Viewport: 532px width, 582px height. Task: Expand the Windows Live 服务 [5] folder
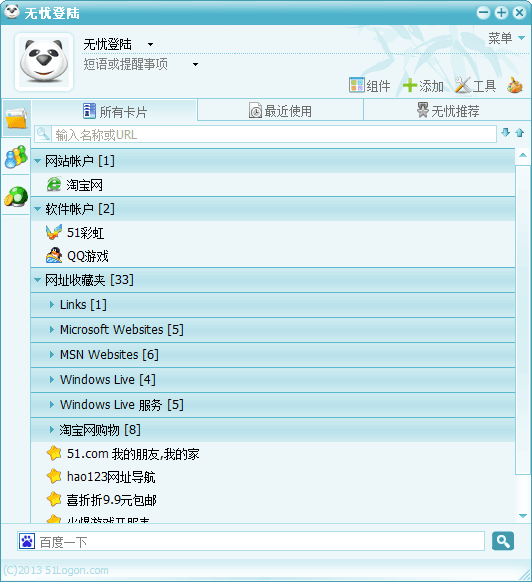pyautogui.click(x=52, y=405)
